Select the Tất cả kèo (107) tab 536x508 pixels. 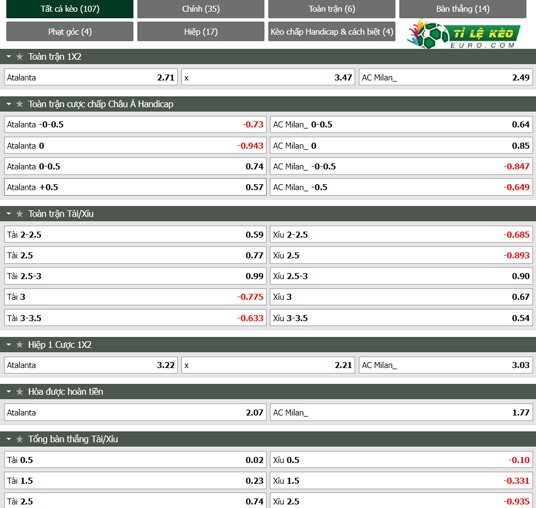(x=70, y=9)
